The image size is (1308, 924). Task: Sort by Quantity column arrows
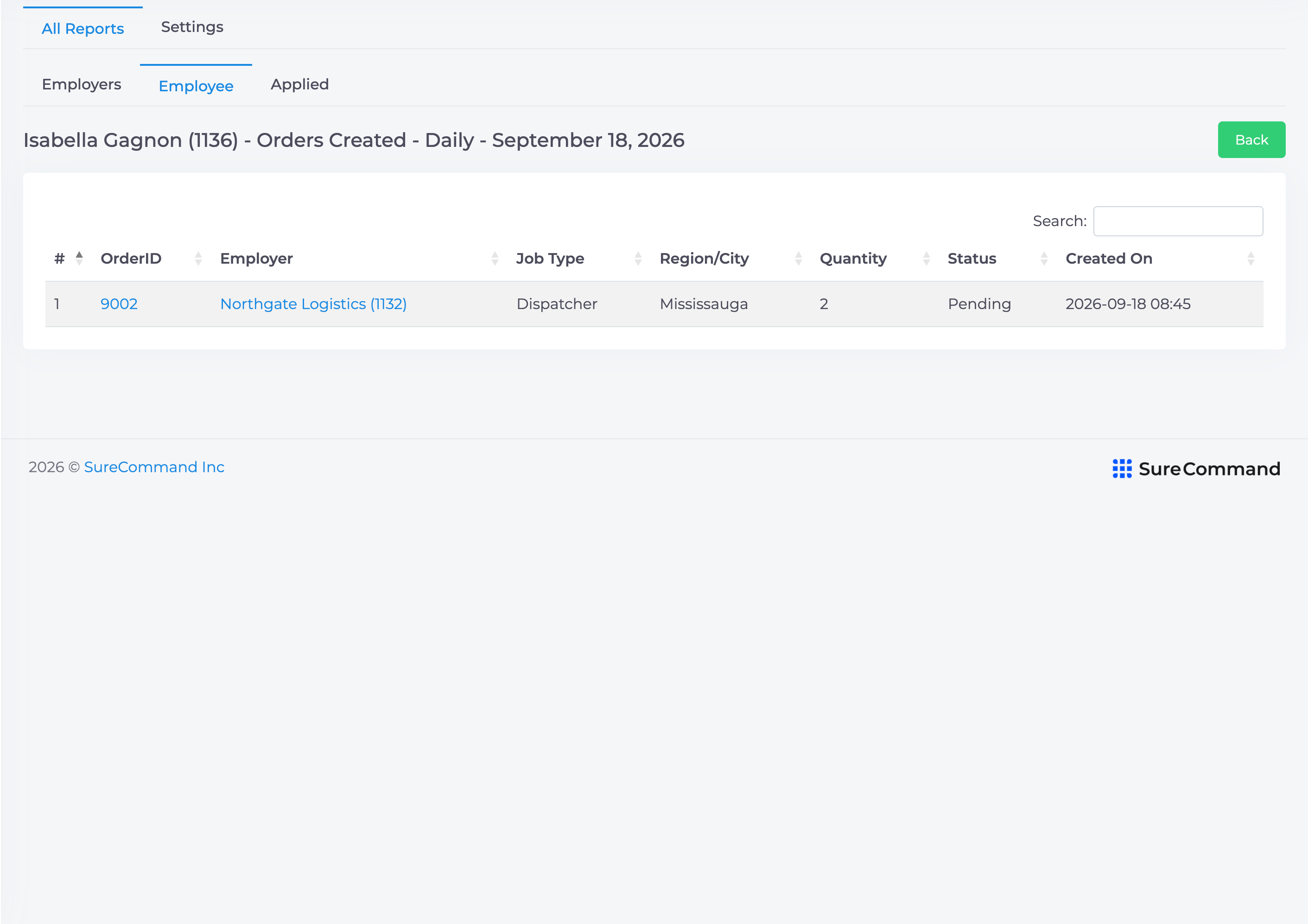point(927,259)
